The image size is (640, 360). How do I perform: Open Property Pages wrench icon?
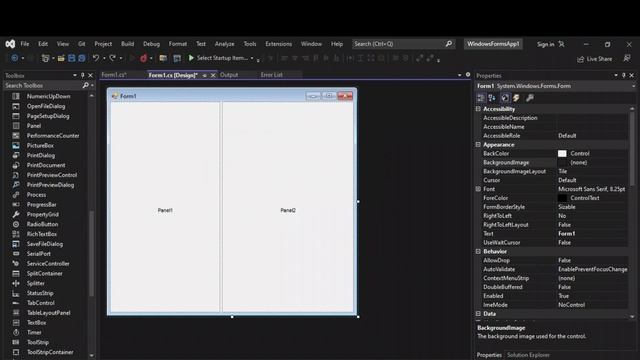click(x=529, y=98)
